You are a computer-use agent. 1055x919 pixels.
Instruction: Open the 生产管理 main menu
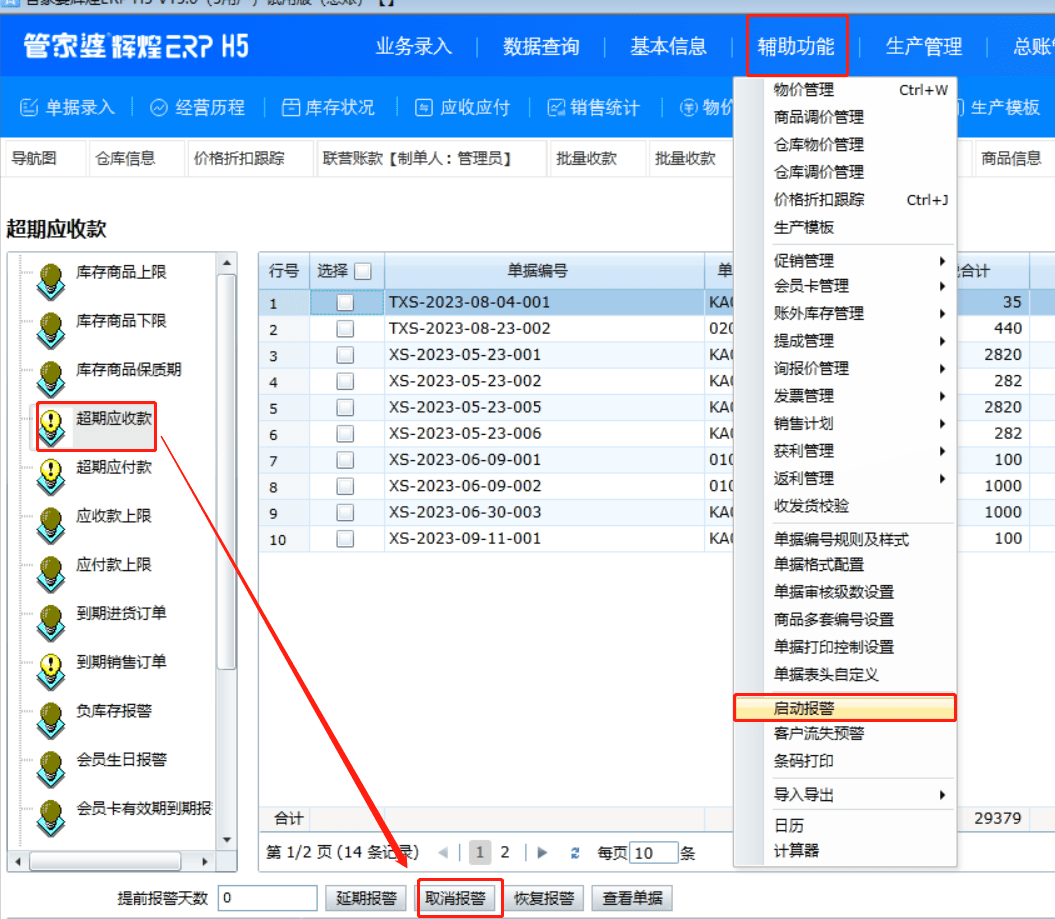[924, 47]
